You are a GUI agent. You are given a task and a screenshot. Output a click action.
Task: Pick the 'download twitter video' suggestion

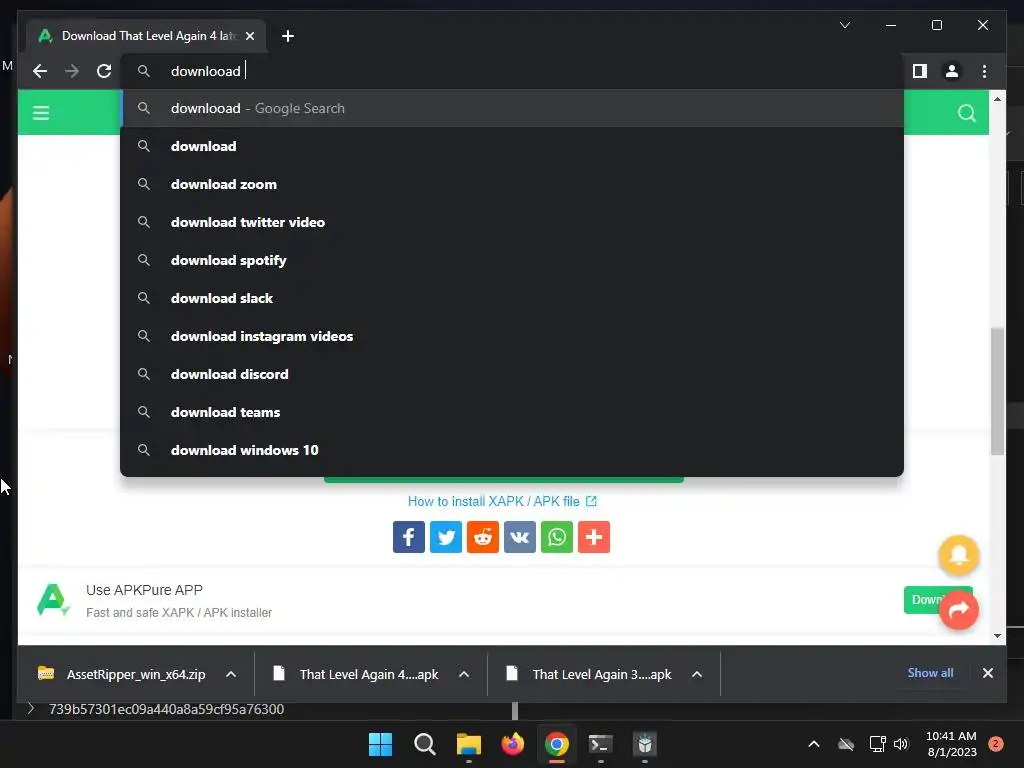(512, 222)
